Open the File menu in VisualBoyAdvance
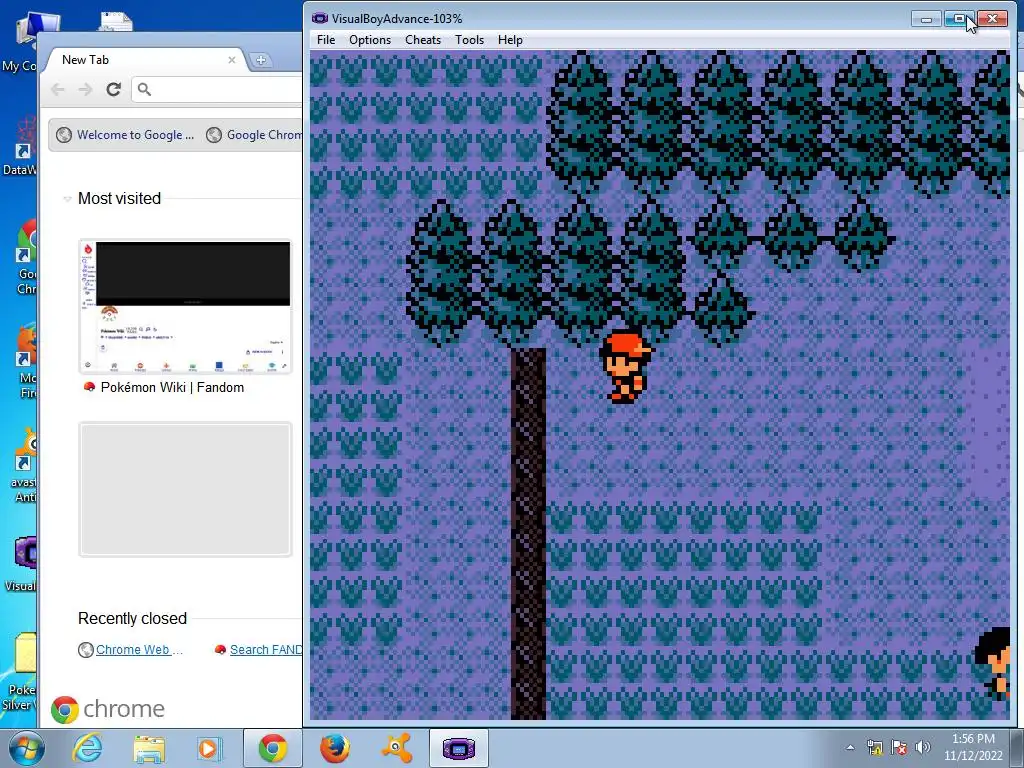The width and height of the screenshot is (1024, 768). click(x=326, y=40)
